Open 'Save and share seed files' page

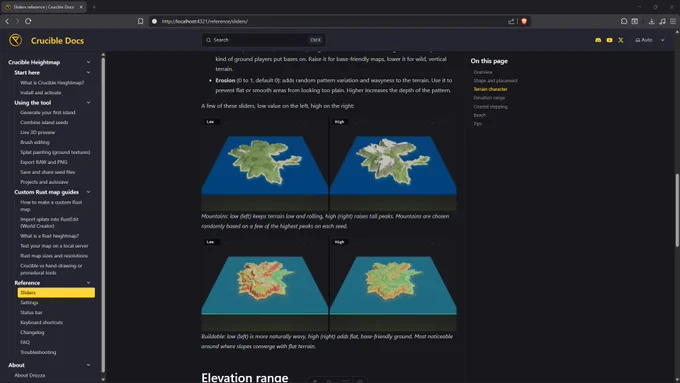click(47, 172)
